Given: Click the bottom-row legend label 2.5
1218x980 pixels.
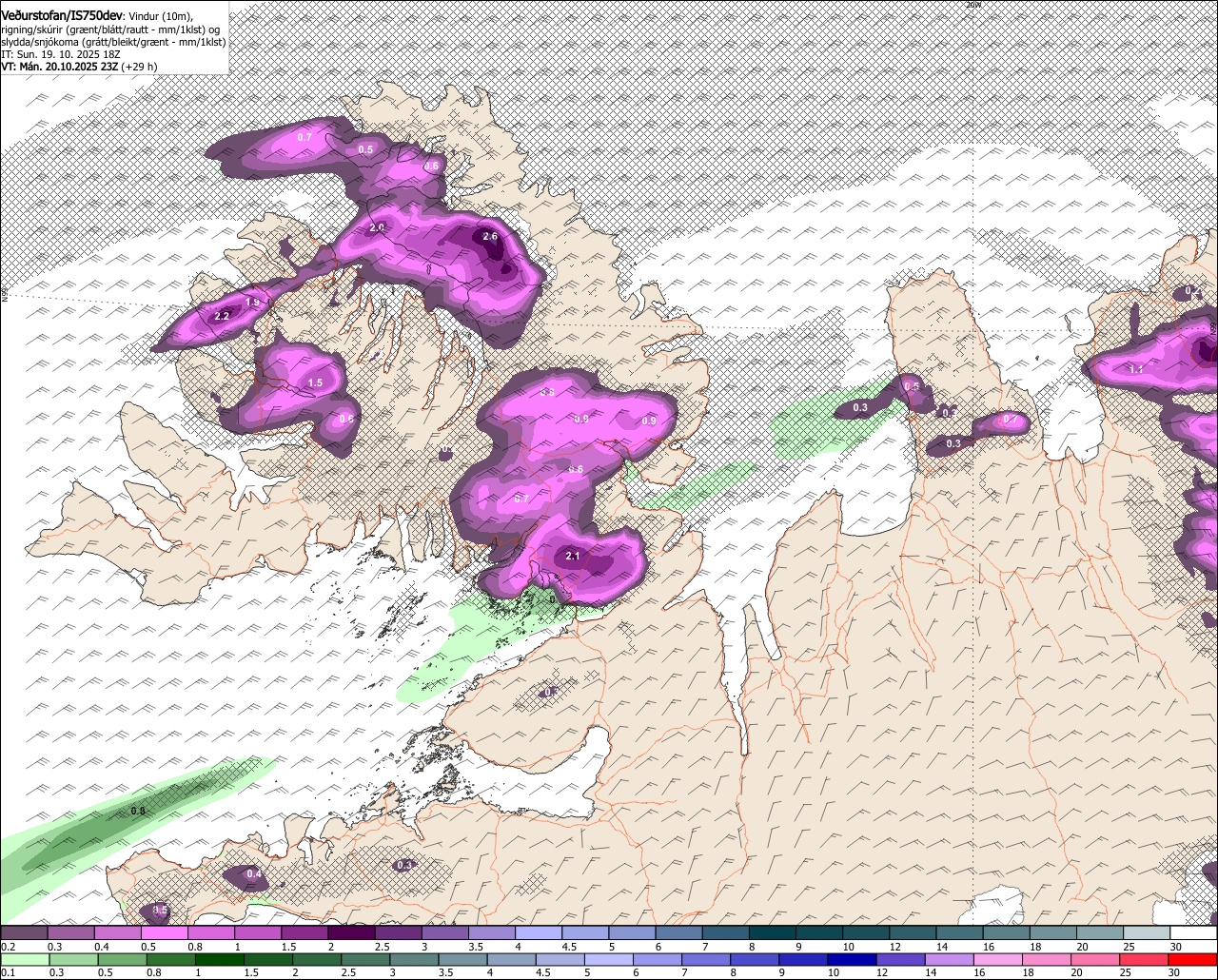Looking at the screenshot, I should coord(349,972).
